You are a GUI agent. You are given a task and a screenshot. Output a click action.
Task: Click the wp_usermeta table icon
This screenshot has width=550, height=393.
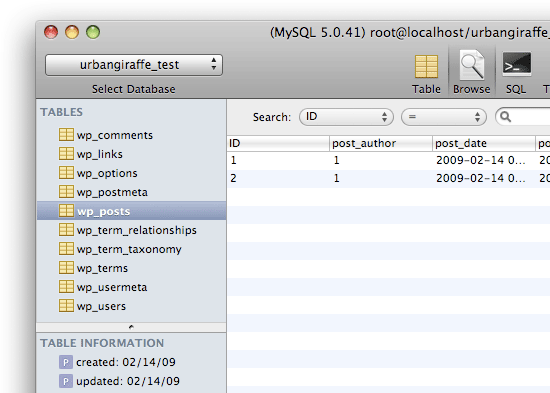66,286
